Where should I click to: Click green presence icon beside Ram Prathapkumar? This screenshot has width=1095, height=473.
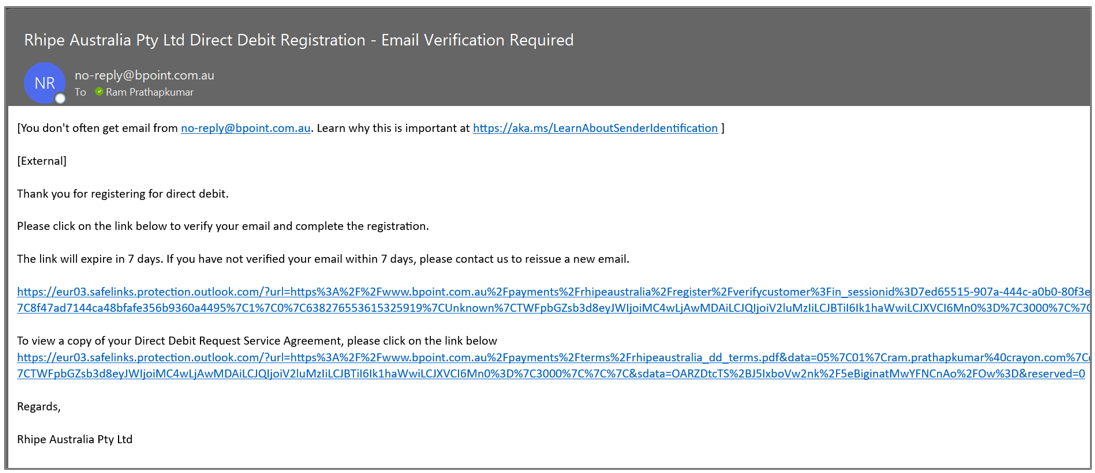click(x=99, y=92)
